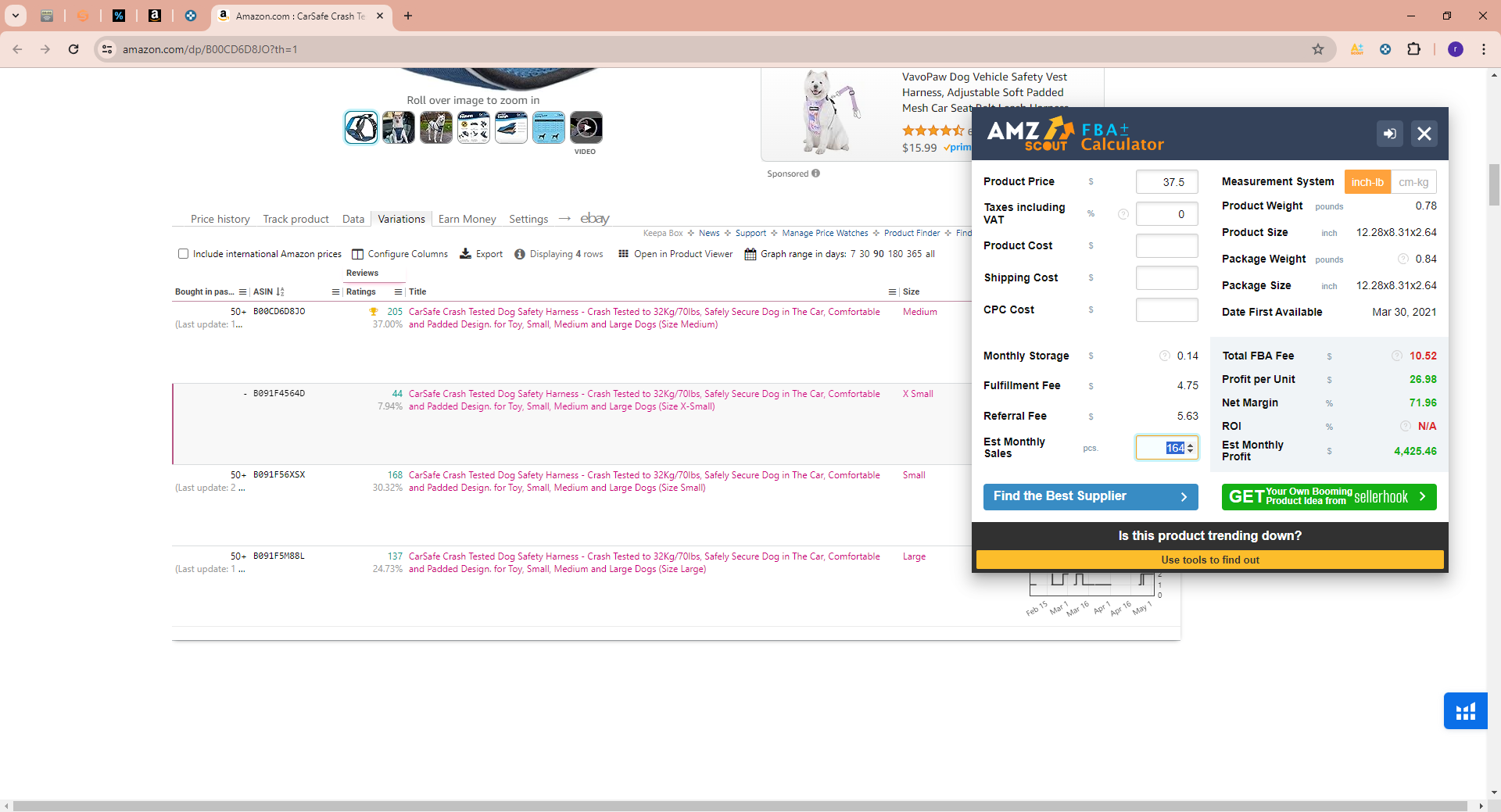
Task: Select the video thumbnail in product gallery
Action: (x=586, y=127)
